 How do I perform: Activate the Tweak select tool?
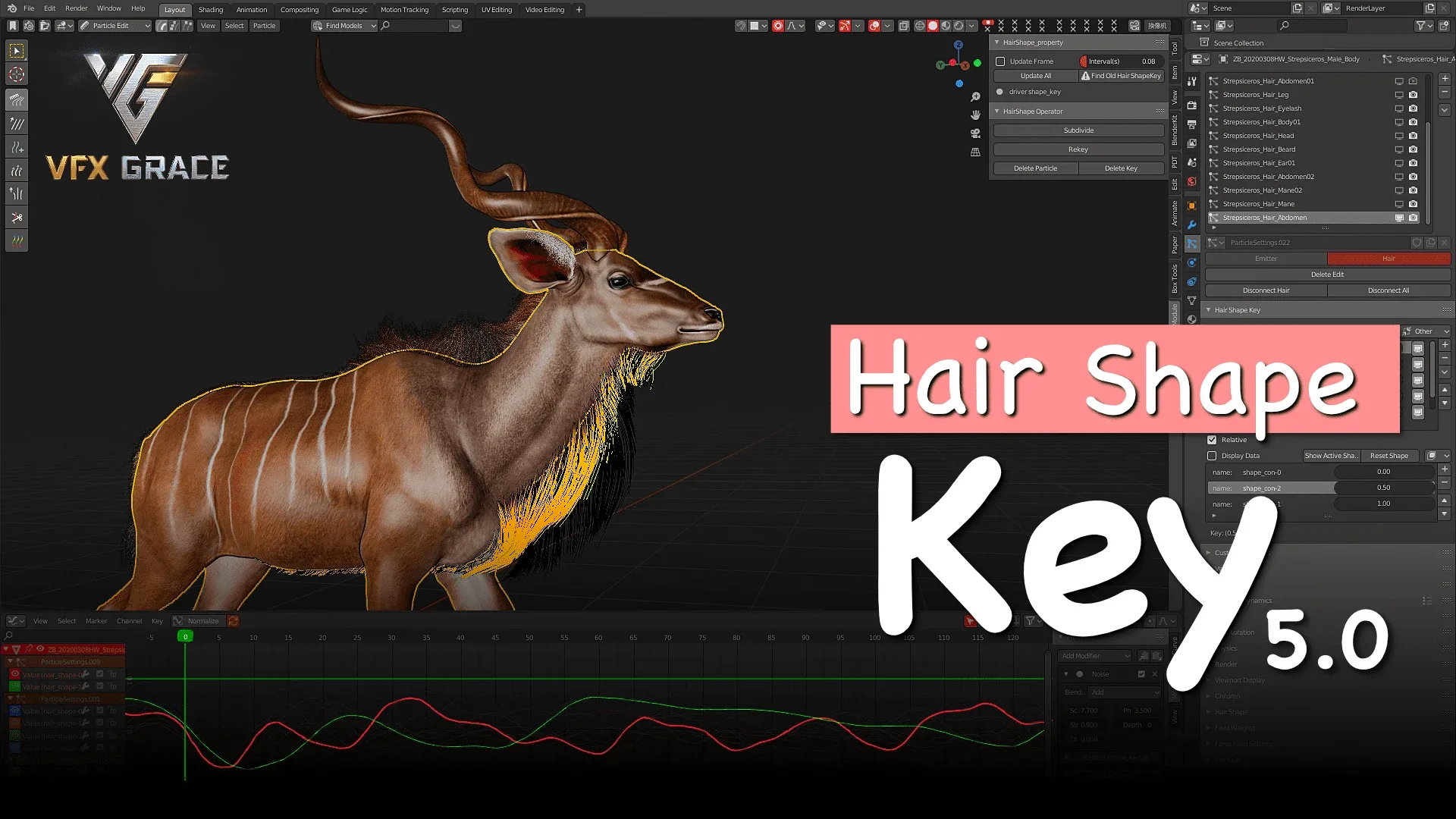point(16,51)
